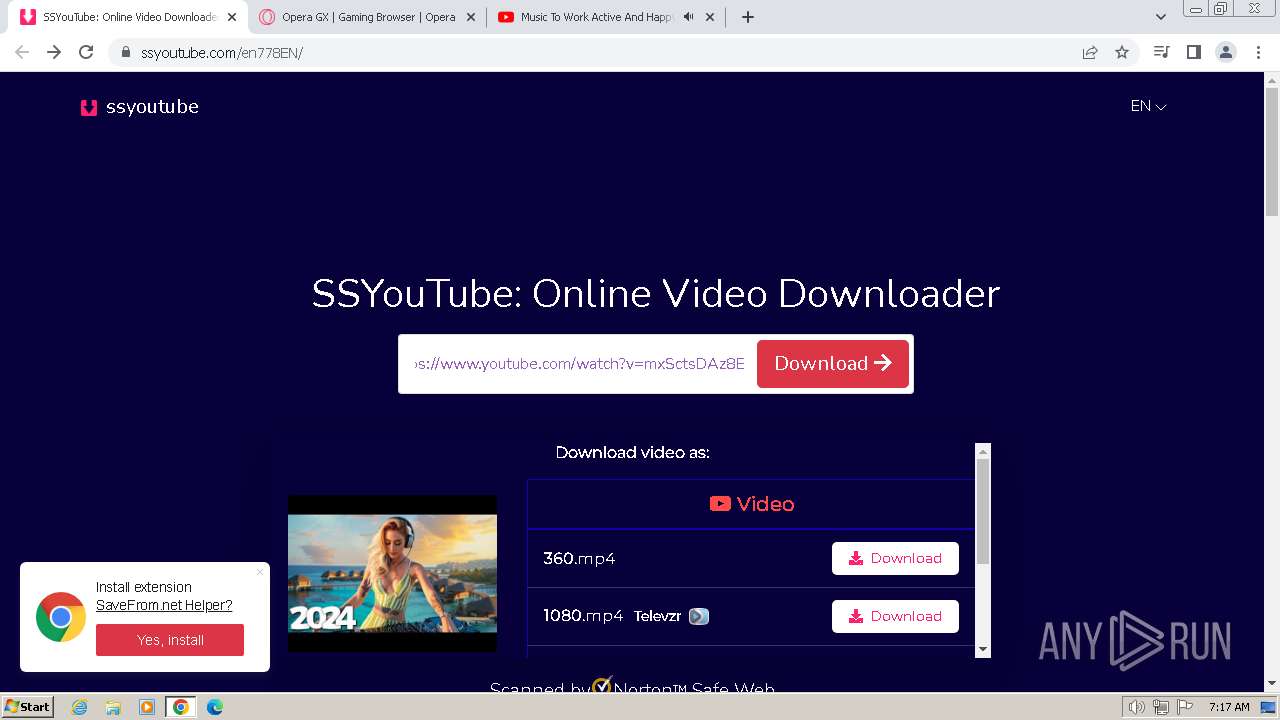
Task: Open the SaveFrom.net Helper link
Action: point(164,605)
